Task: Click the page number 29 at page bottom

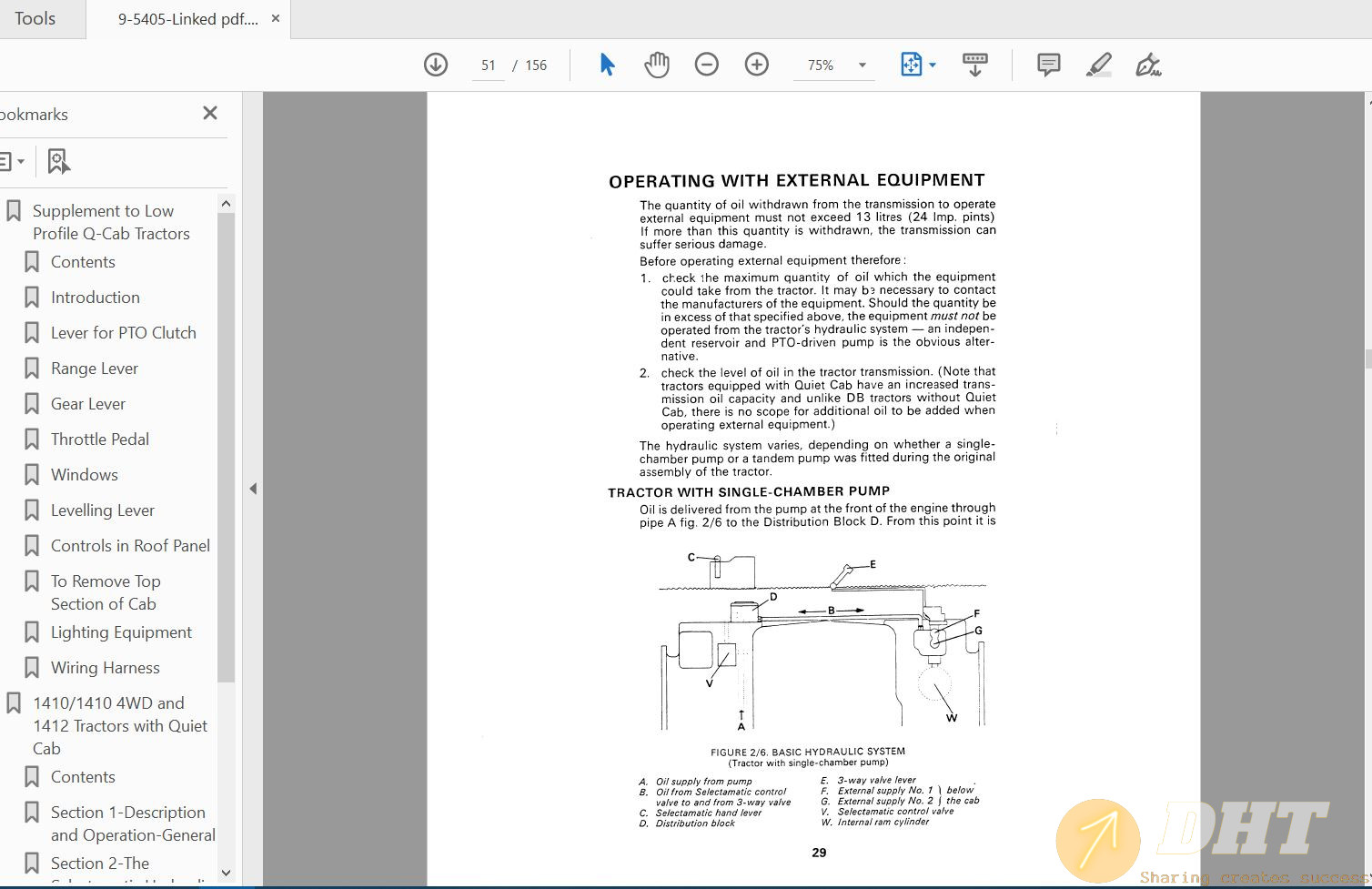Action: (x=819, y=853)
